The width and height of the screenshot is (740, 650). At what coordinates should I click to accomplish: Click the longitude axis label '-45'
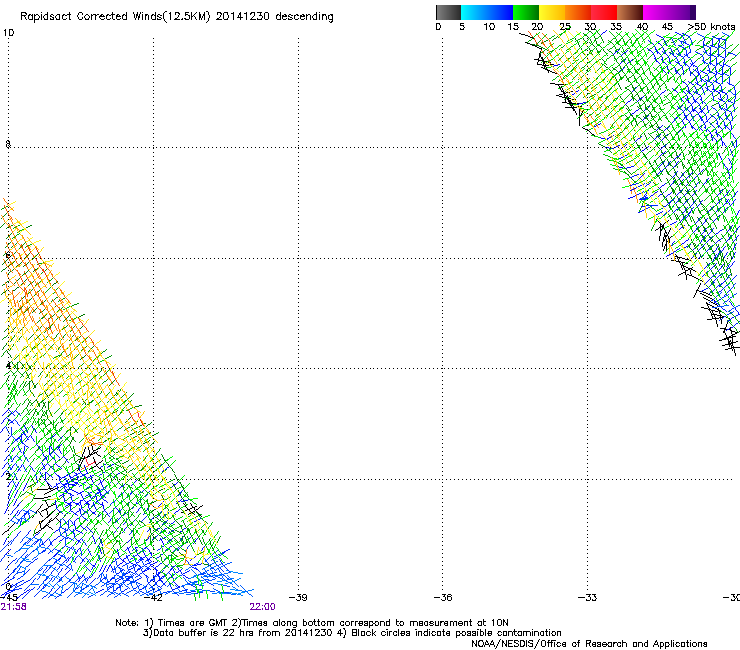click(9, 597)
